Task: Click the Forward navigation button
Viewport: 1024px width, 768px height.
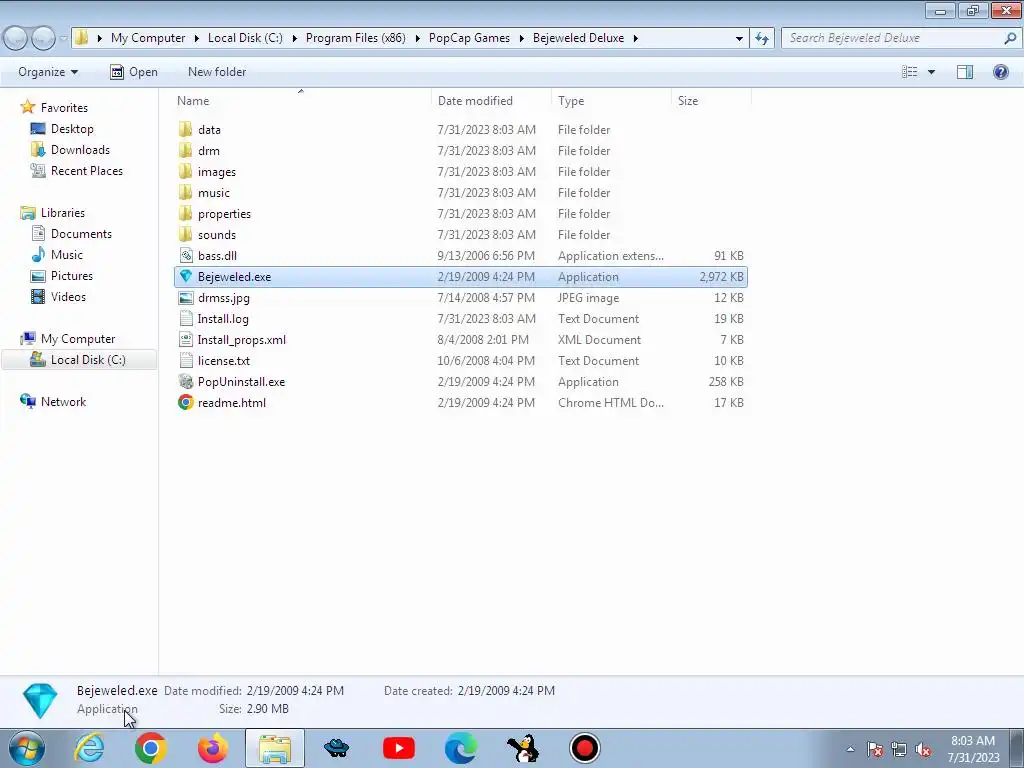Action: (42, 39)
